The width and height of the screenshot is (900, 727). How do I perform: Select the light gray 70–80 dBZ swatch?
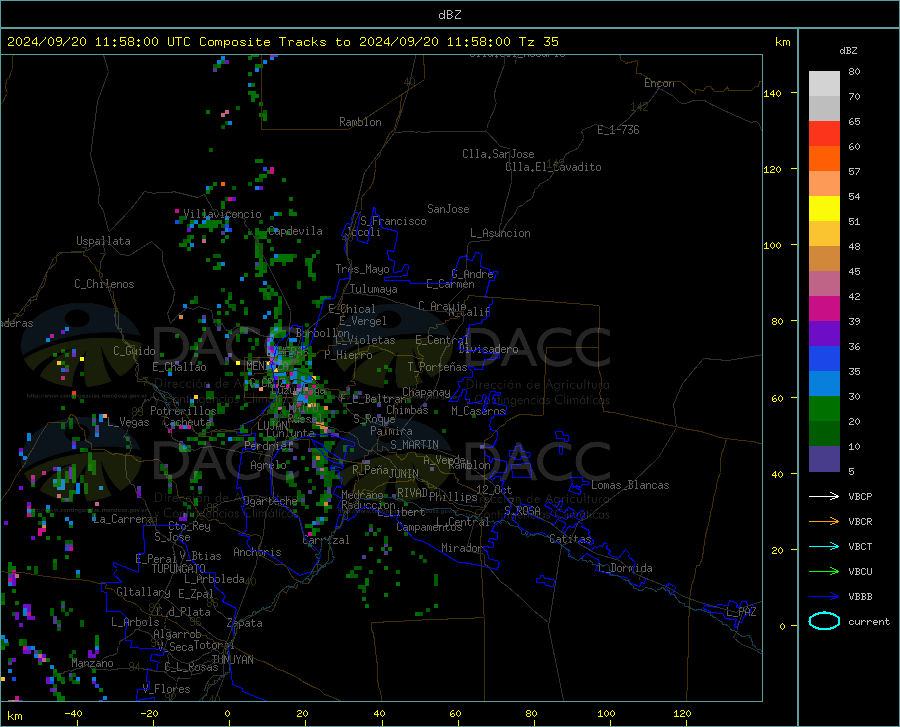[824, 84]
